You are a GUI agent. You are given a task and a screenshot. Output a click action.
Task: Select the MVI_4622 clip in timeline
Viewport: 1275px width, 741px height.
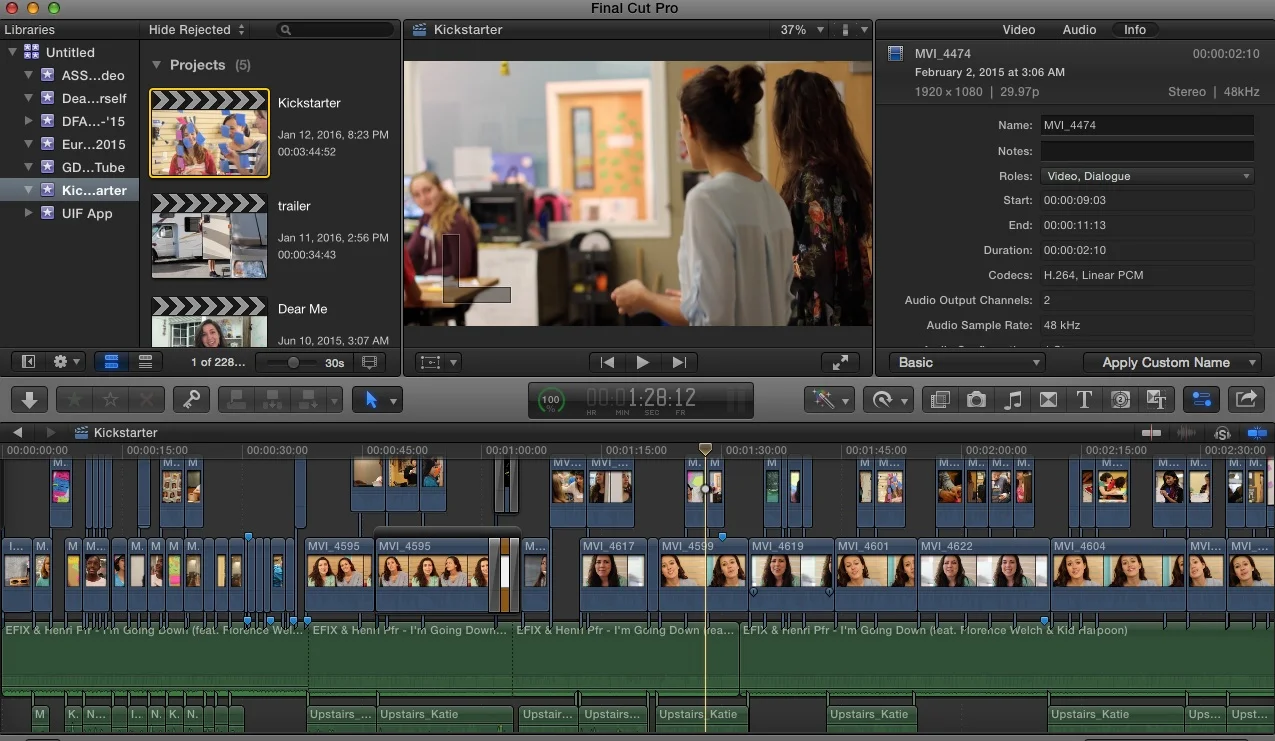984,573
